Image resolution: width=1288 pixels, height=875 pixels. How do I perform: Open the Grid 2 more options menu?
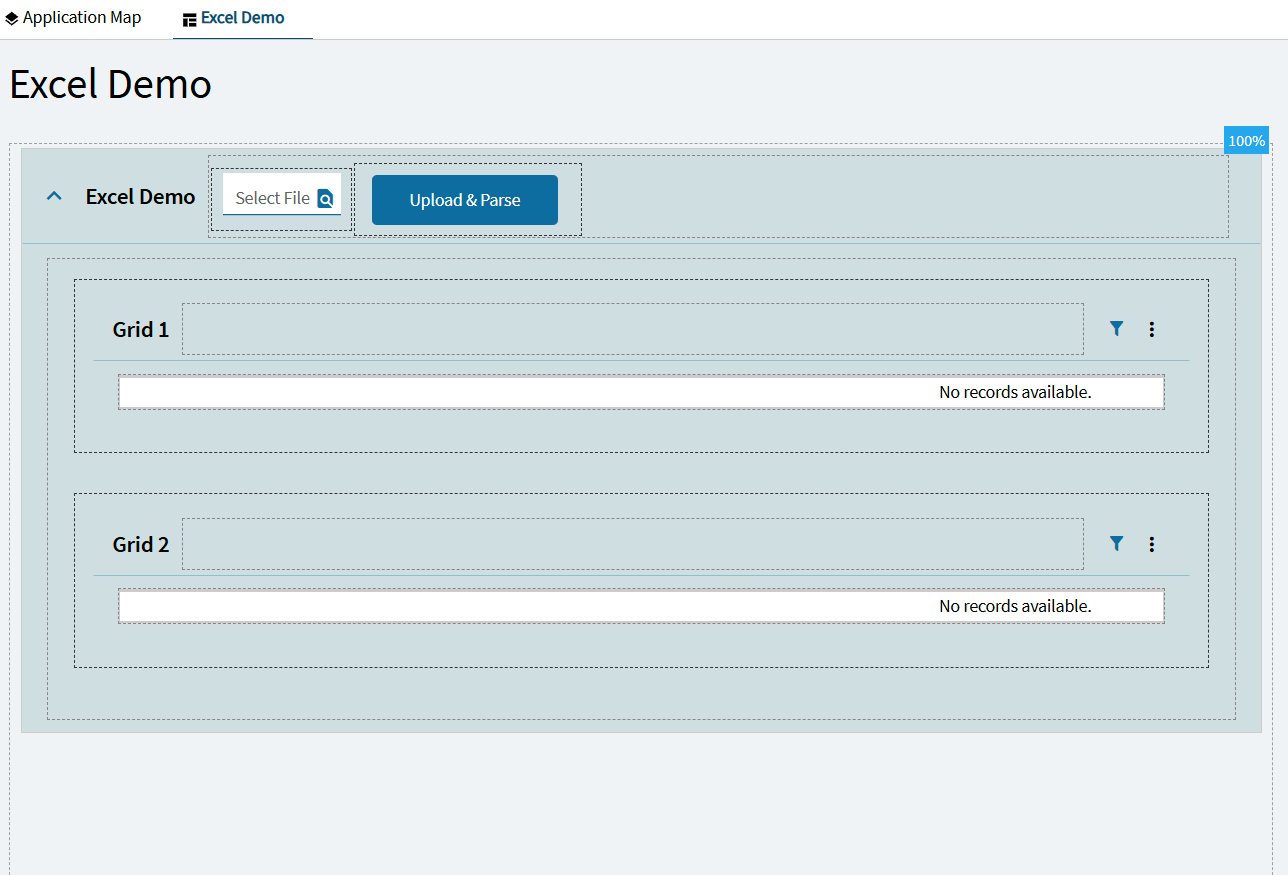(1152, 544)
